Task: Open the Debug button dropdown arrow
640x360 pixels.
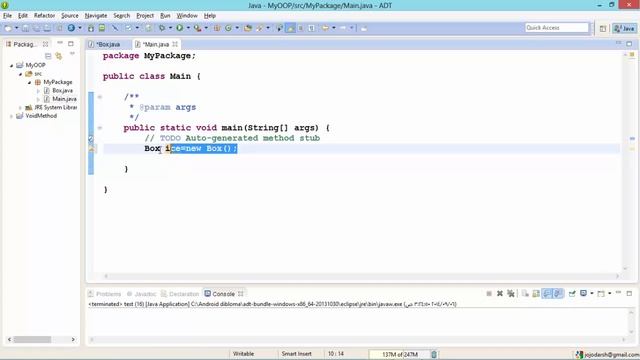Action: pyautogui.click(x=170, y=28)
